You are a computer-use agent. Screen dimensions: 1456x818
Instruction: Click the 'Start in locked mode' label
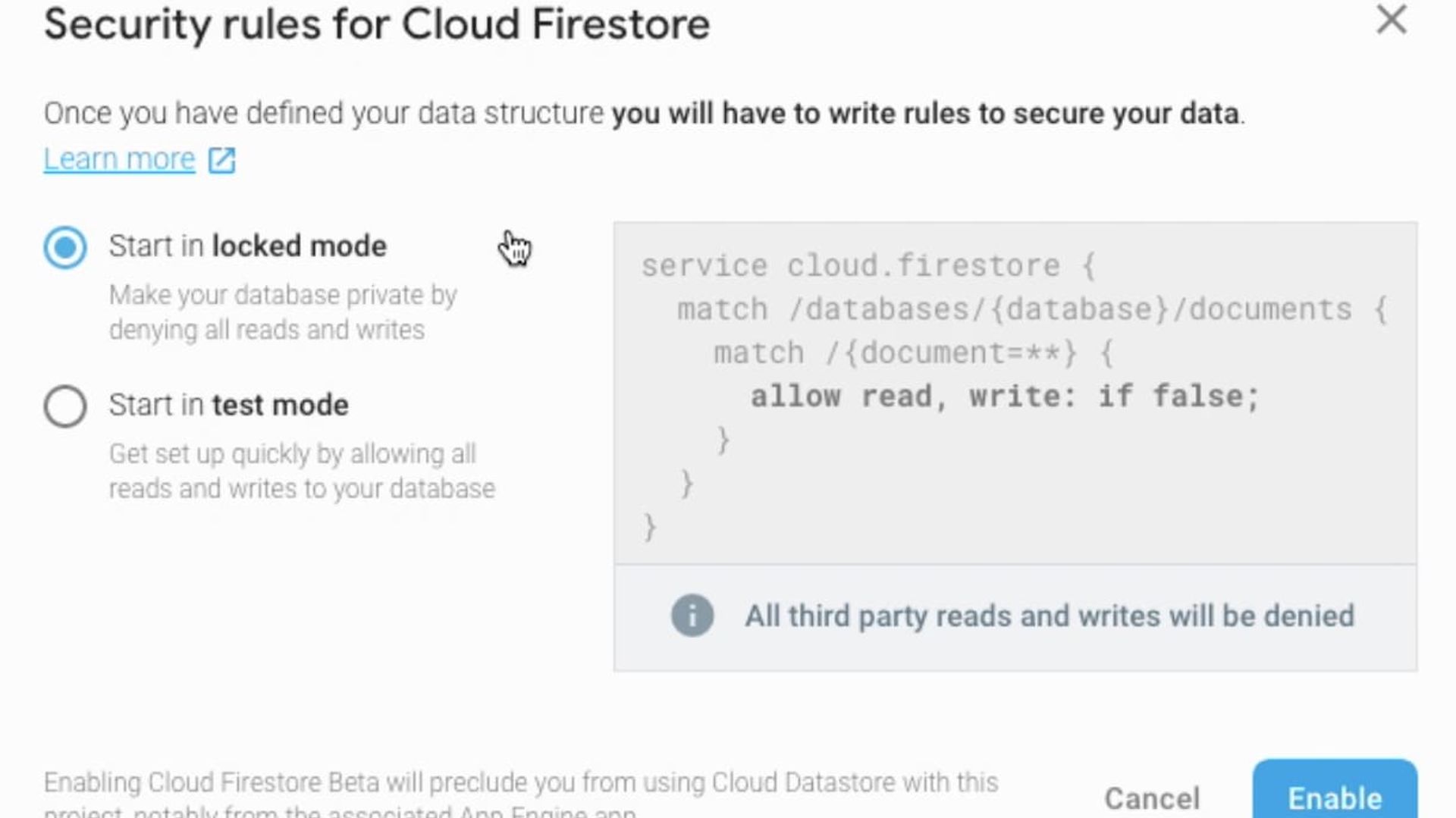coord(247,246)
